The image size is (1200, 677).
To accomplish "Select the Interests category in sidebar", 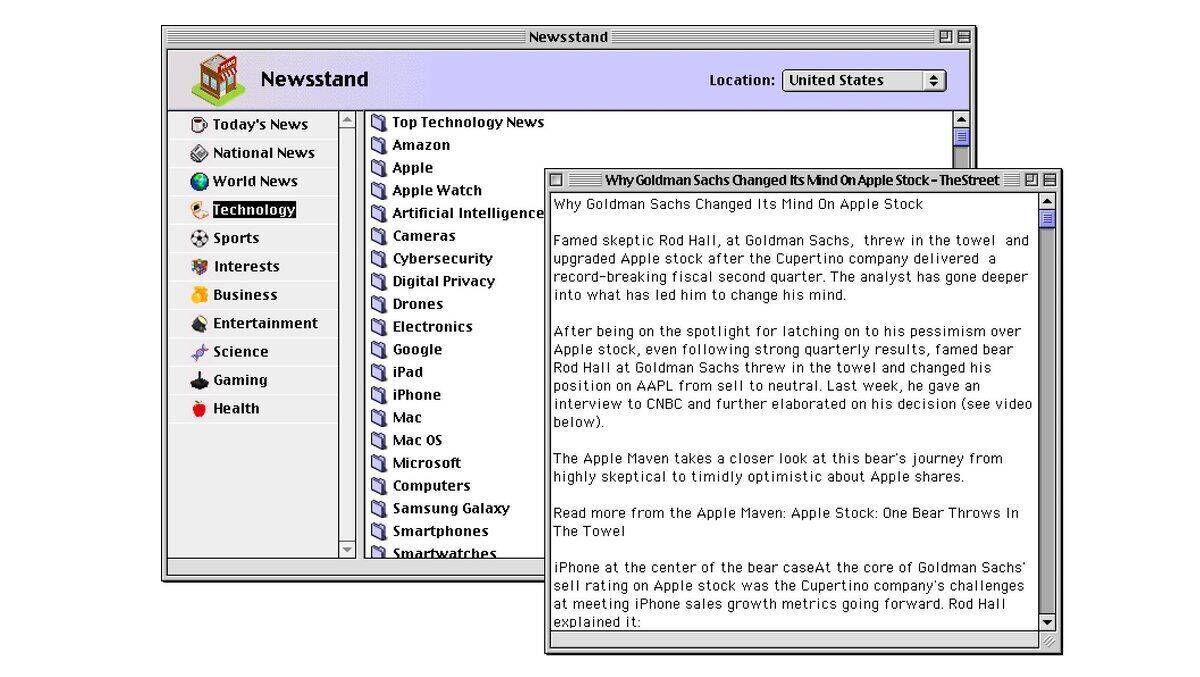I will point(246,267).
